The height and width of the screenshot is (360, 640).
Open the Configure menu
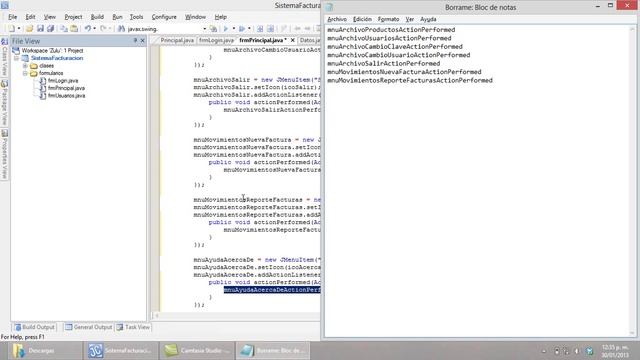click(x=164, y=17)
